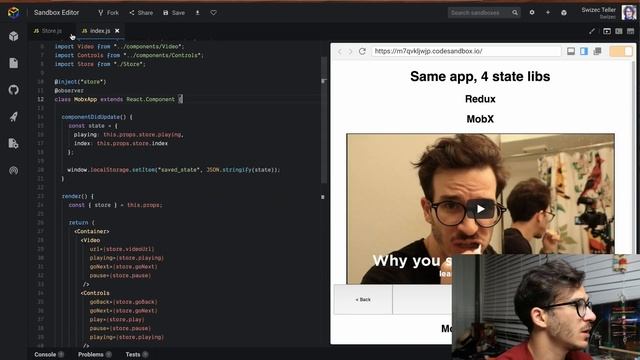Open the Swizec Teller user menu
The image size is (640, 360).
[598, 13]
